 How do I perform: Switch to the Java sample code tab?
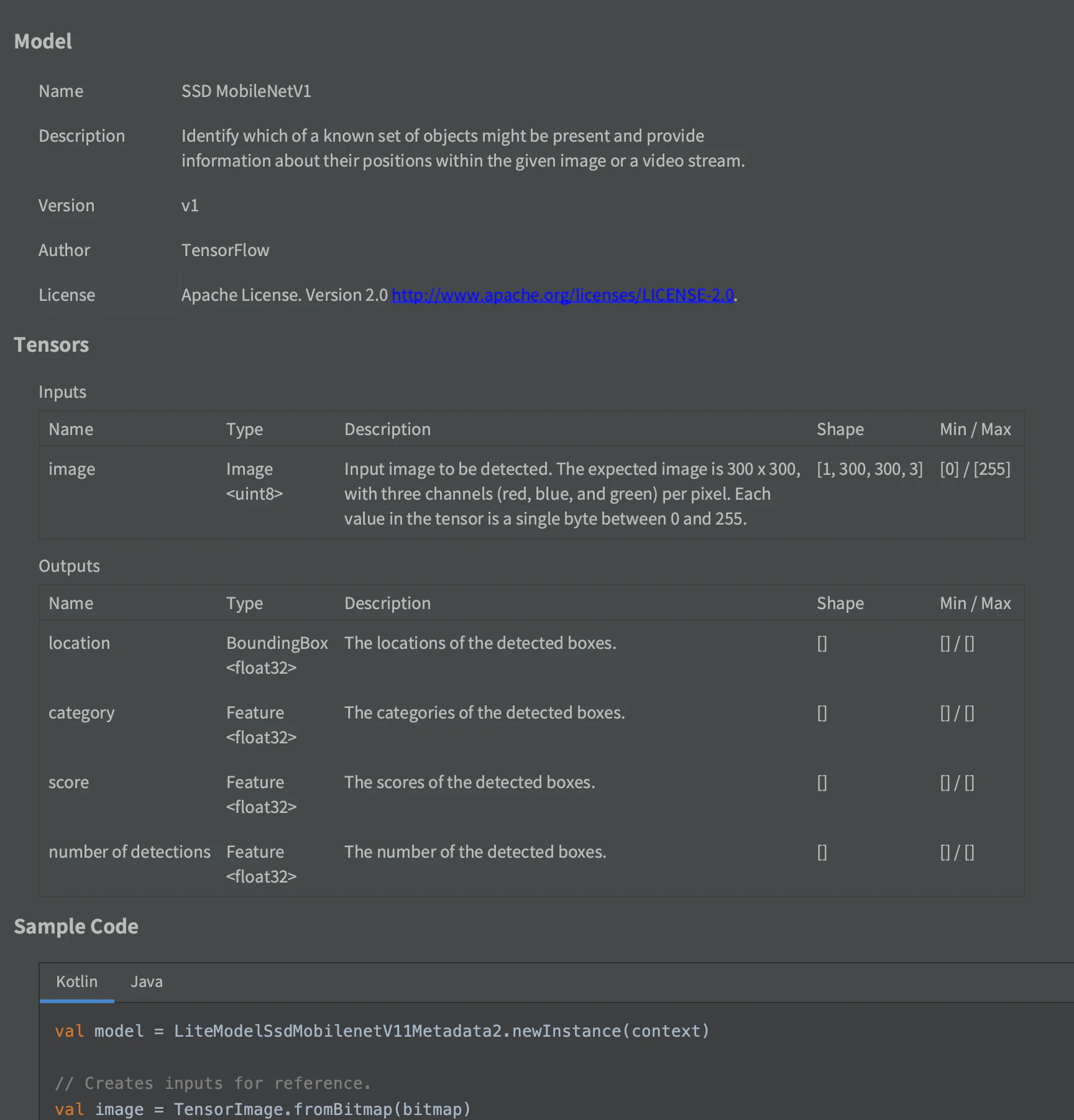pyautogui.click(x=147, y=982)
